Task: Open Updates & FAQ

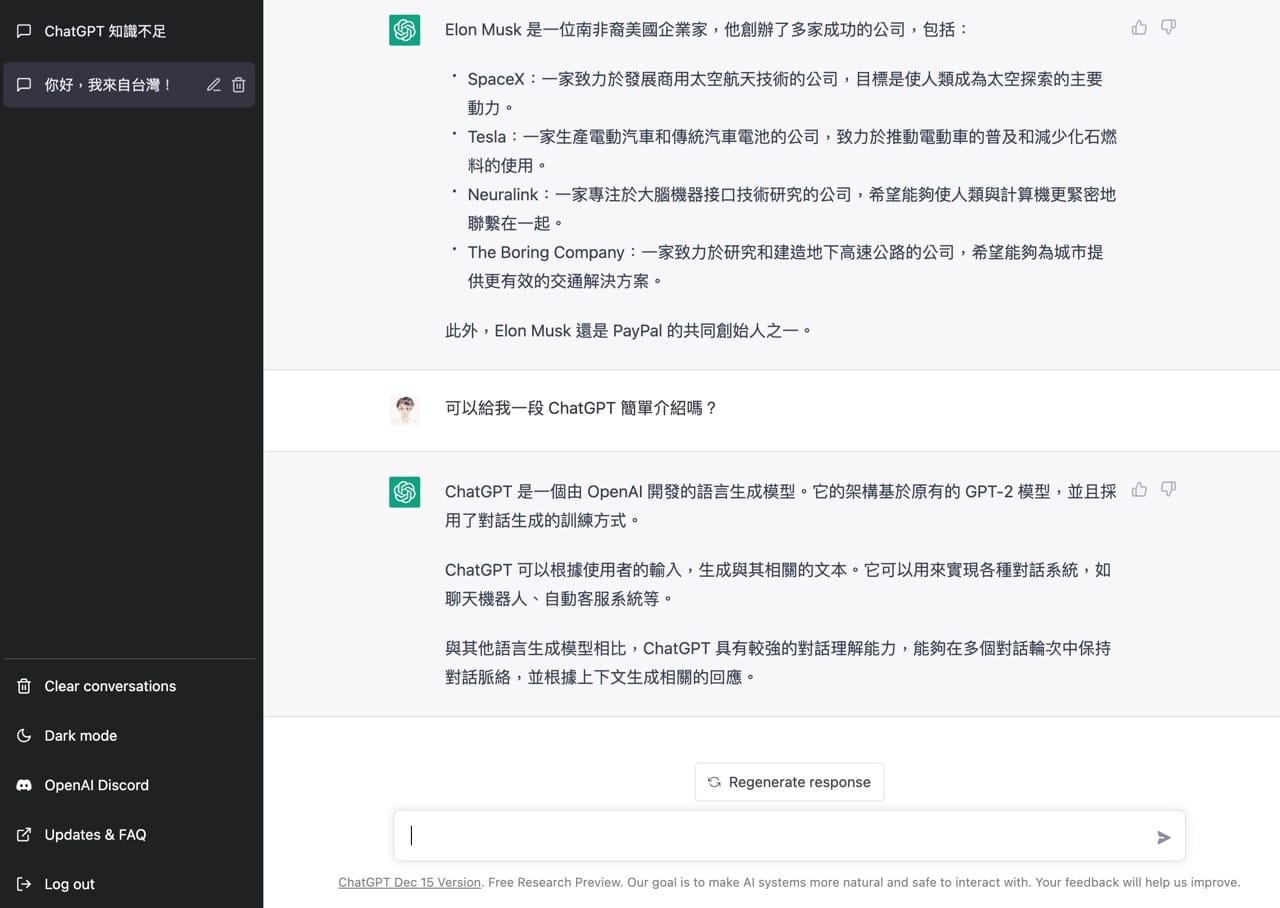Action: tap(129, 834)
